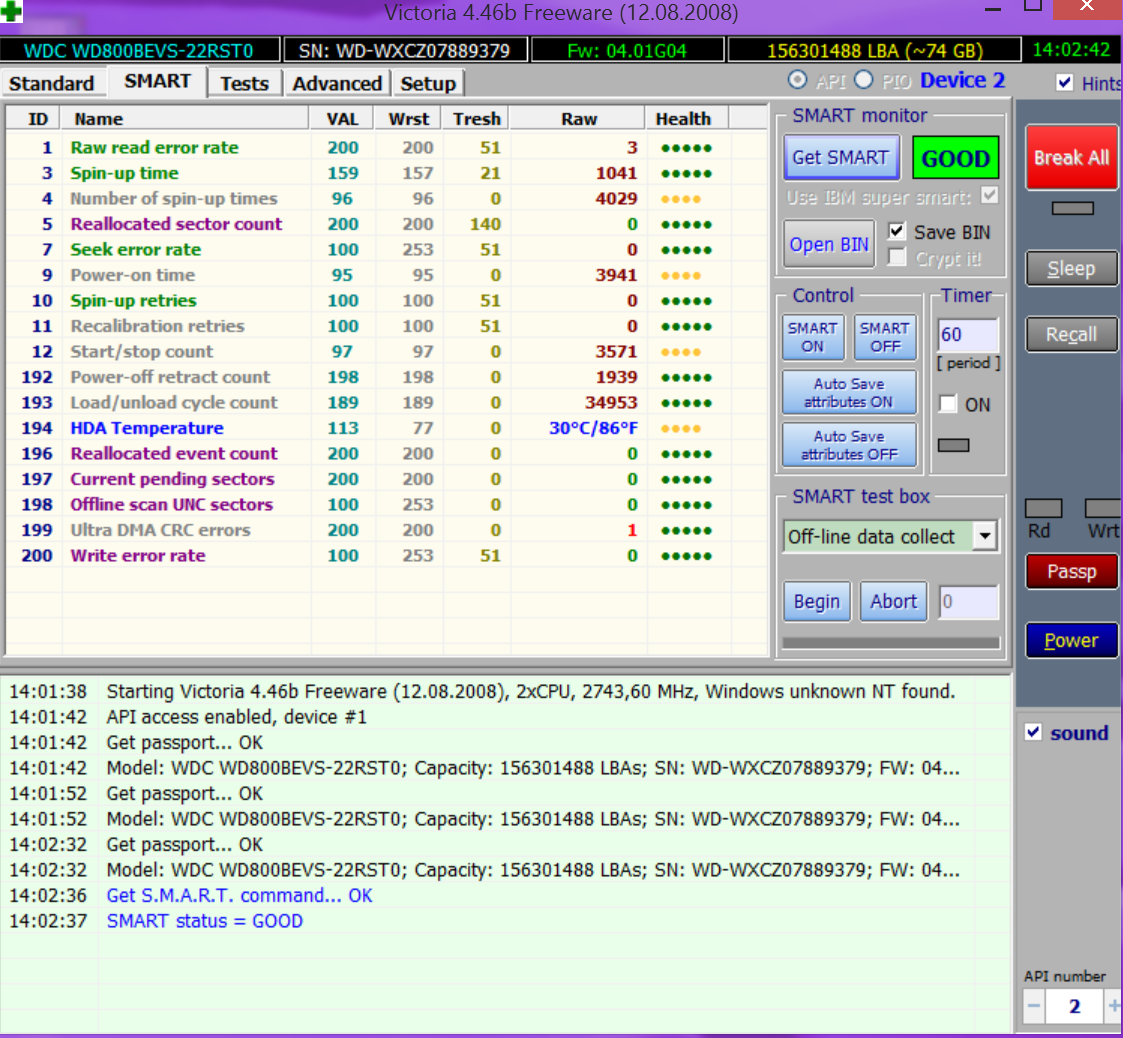Viewport: 1123px width, 1038px height.
Task: Click the Health column header
Action: pyautogui.click(x=688, y=119)
